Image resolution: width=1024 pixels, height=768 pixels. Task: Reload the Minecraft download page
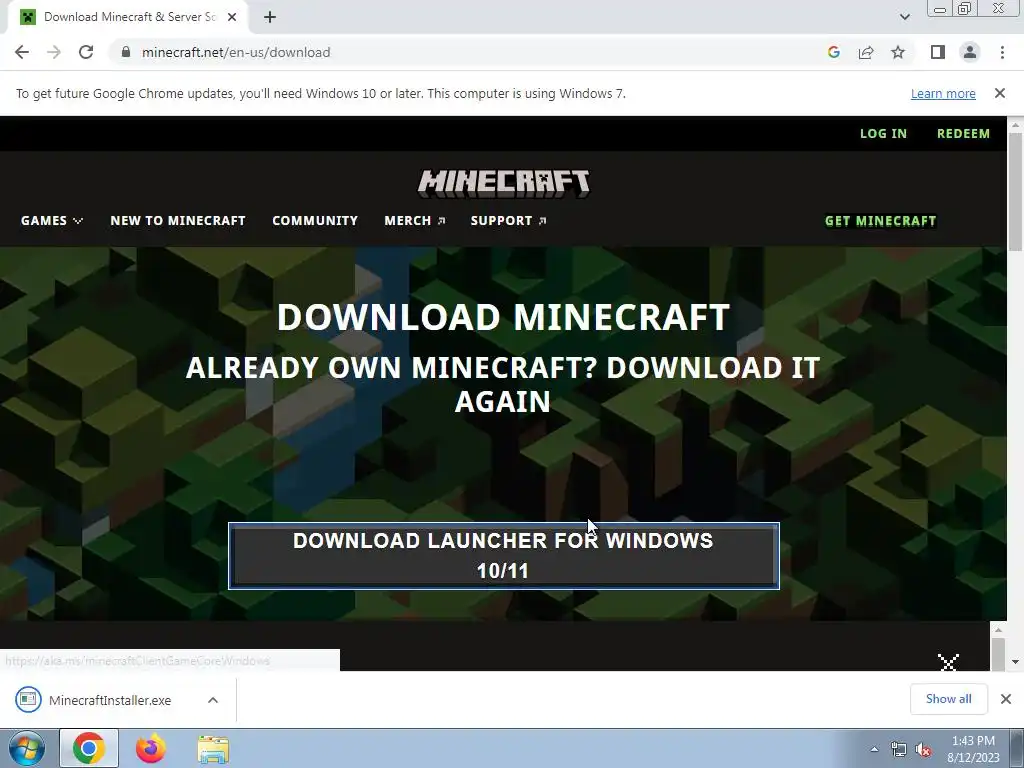[86, 52]
